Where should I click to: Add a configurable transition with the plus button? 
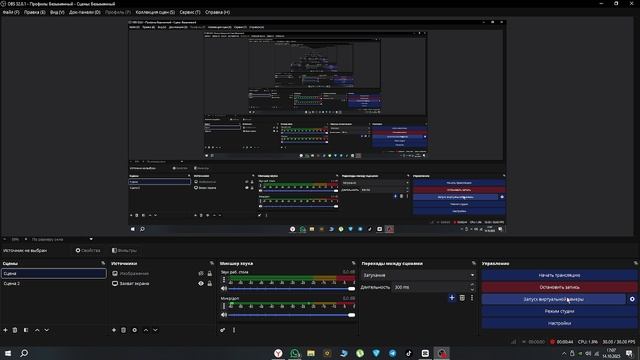[x=452, y=298]
